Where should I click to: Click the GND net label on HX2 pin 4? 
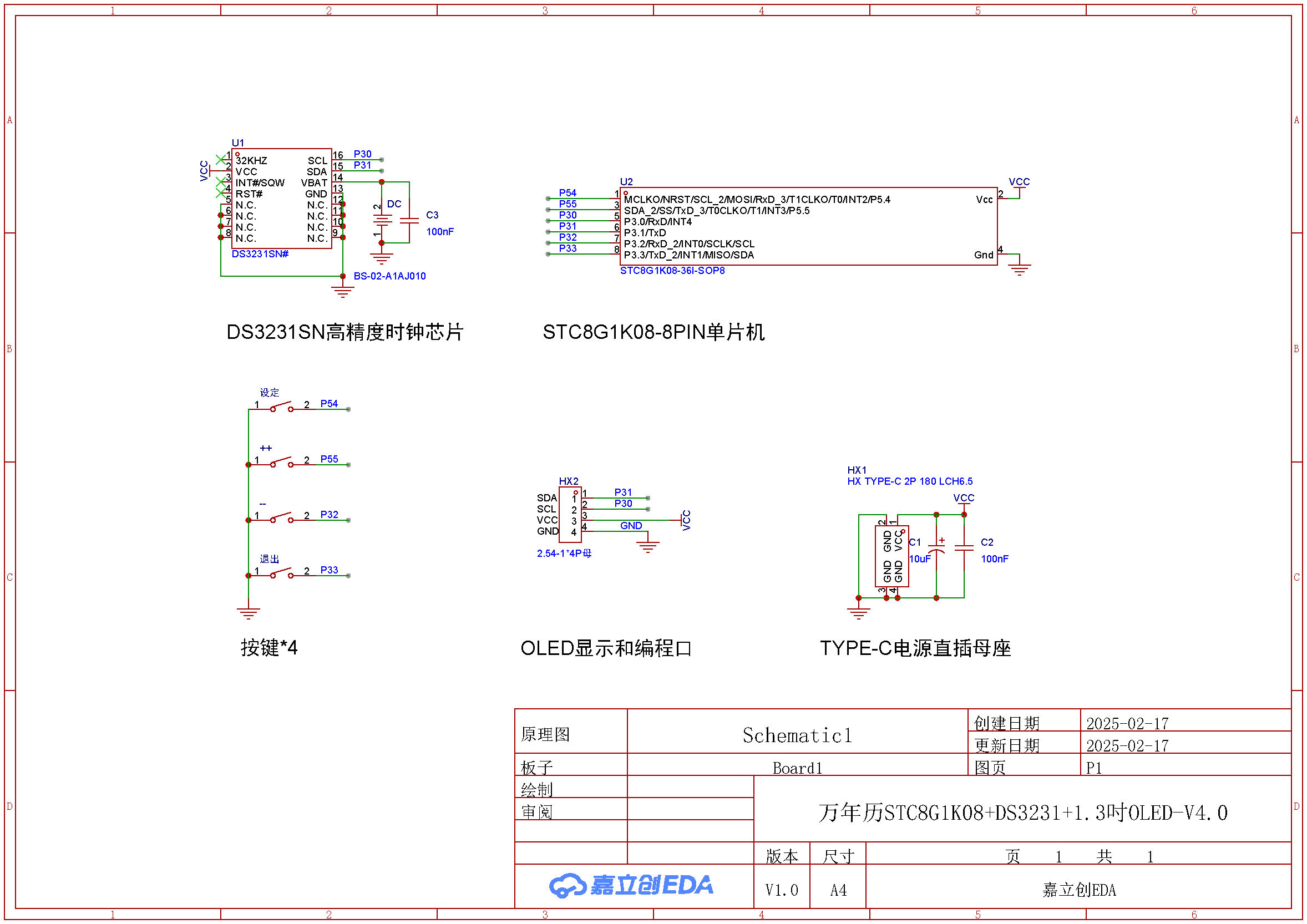(631, 526)
